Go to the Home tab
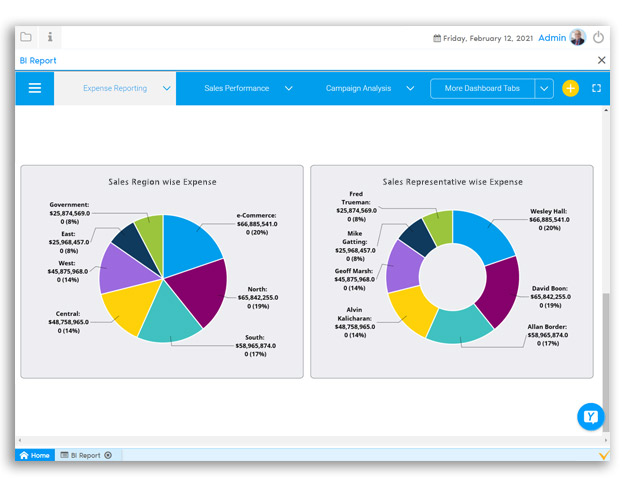This screenshot has height=486, width=624. [x=34, y=455]
